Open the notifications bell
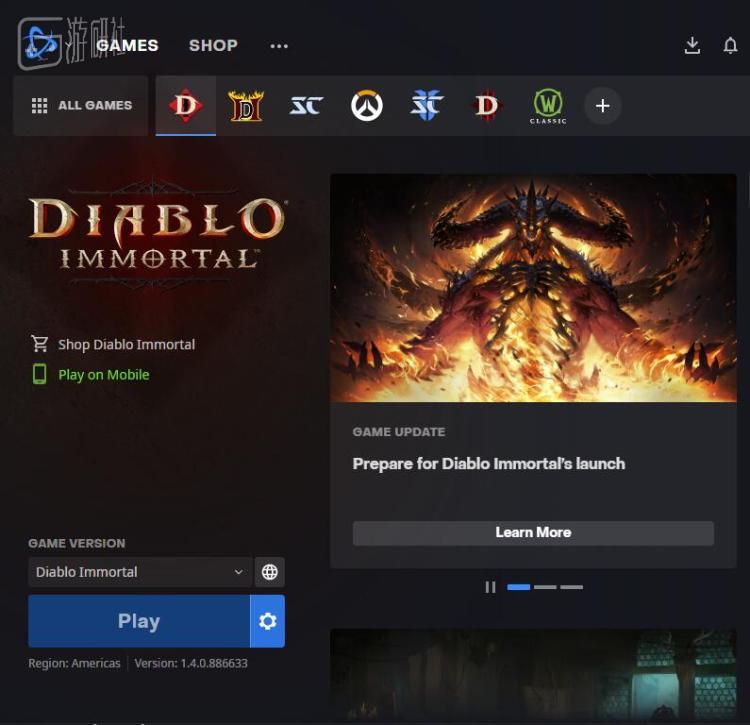Screen dimensions: 750x725 pos(730,45)
